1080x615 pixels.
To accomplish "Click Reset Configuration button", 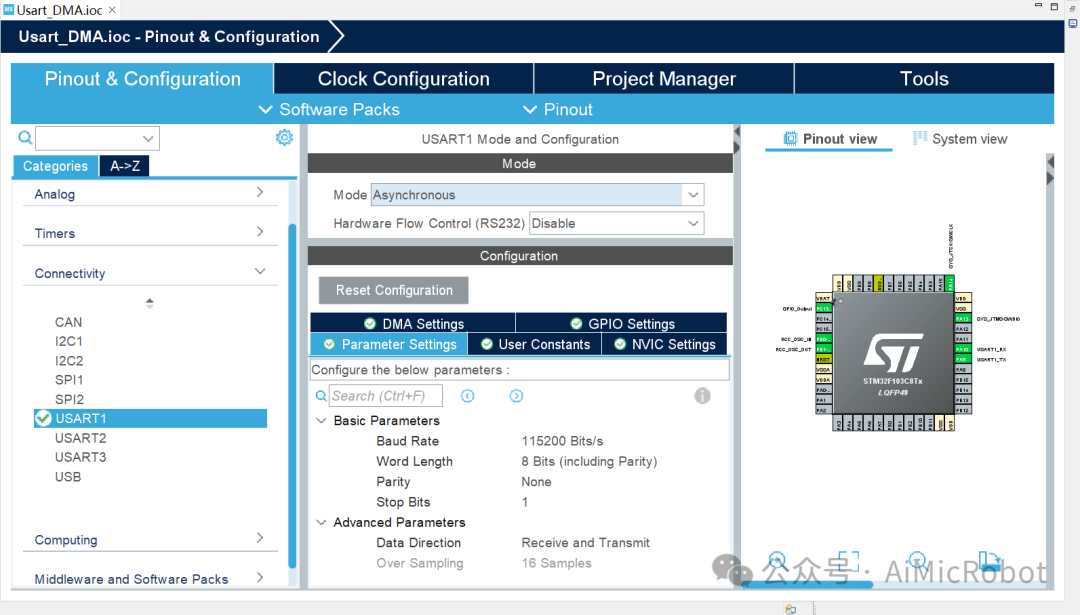I will click(x=394, y=290).
